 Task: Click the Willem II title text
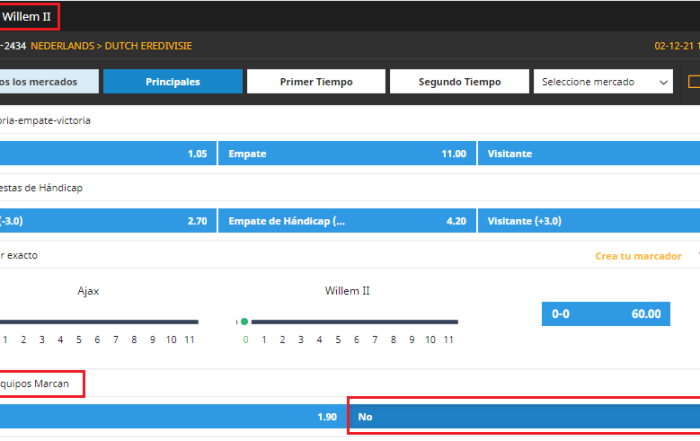[26, 17]
